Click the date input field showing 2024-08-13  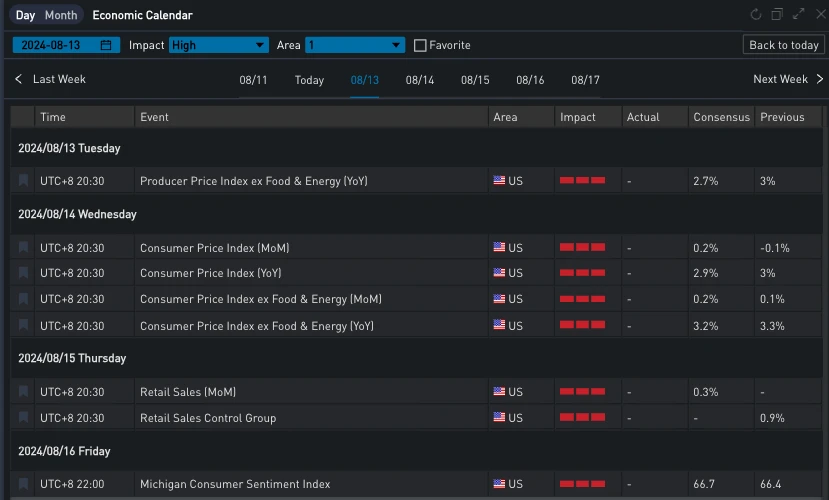(58, 45)
